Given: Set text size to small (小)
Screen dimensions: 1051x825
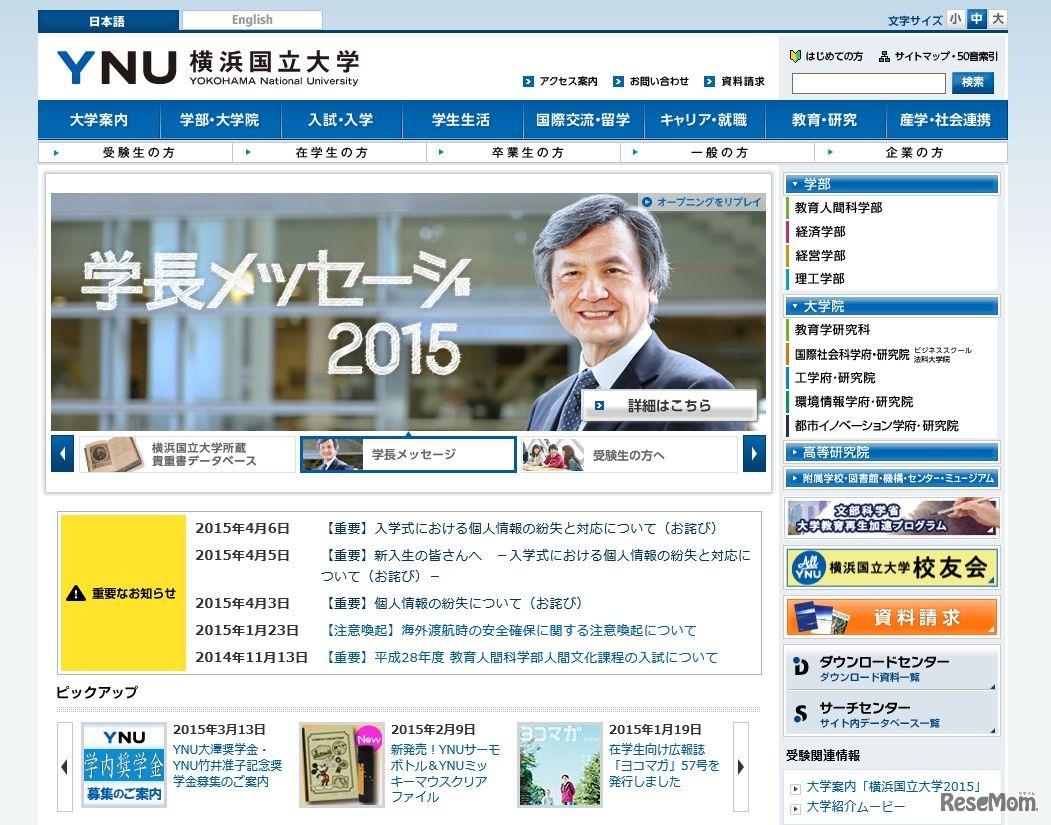Looking at the screenshot, I should click(x=955, y=19).
